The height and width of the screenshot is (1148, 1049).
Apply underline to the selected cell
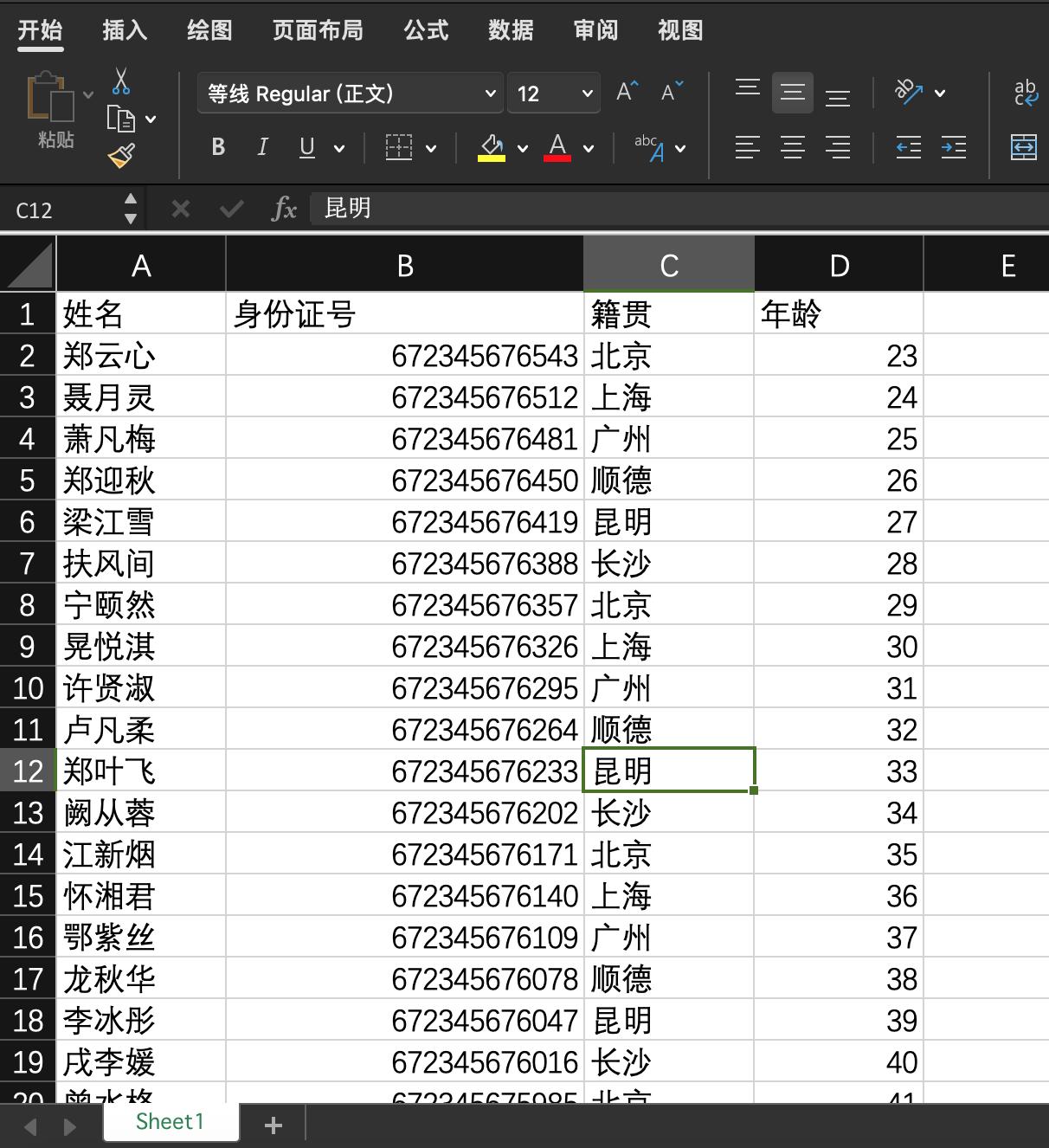click(306, 147)
